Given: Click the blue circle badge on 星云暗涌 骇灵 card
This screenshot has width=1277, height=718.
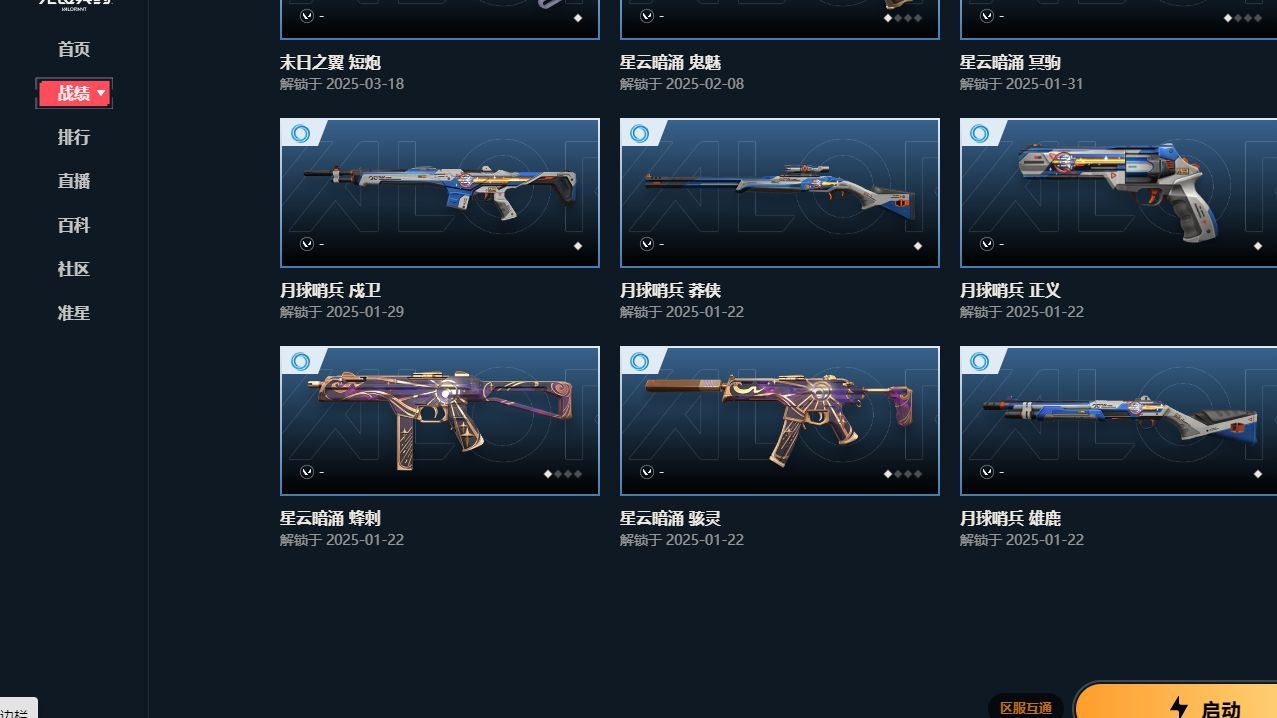Looking at the screenshot, I should [640, 362].
